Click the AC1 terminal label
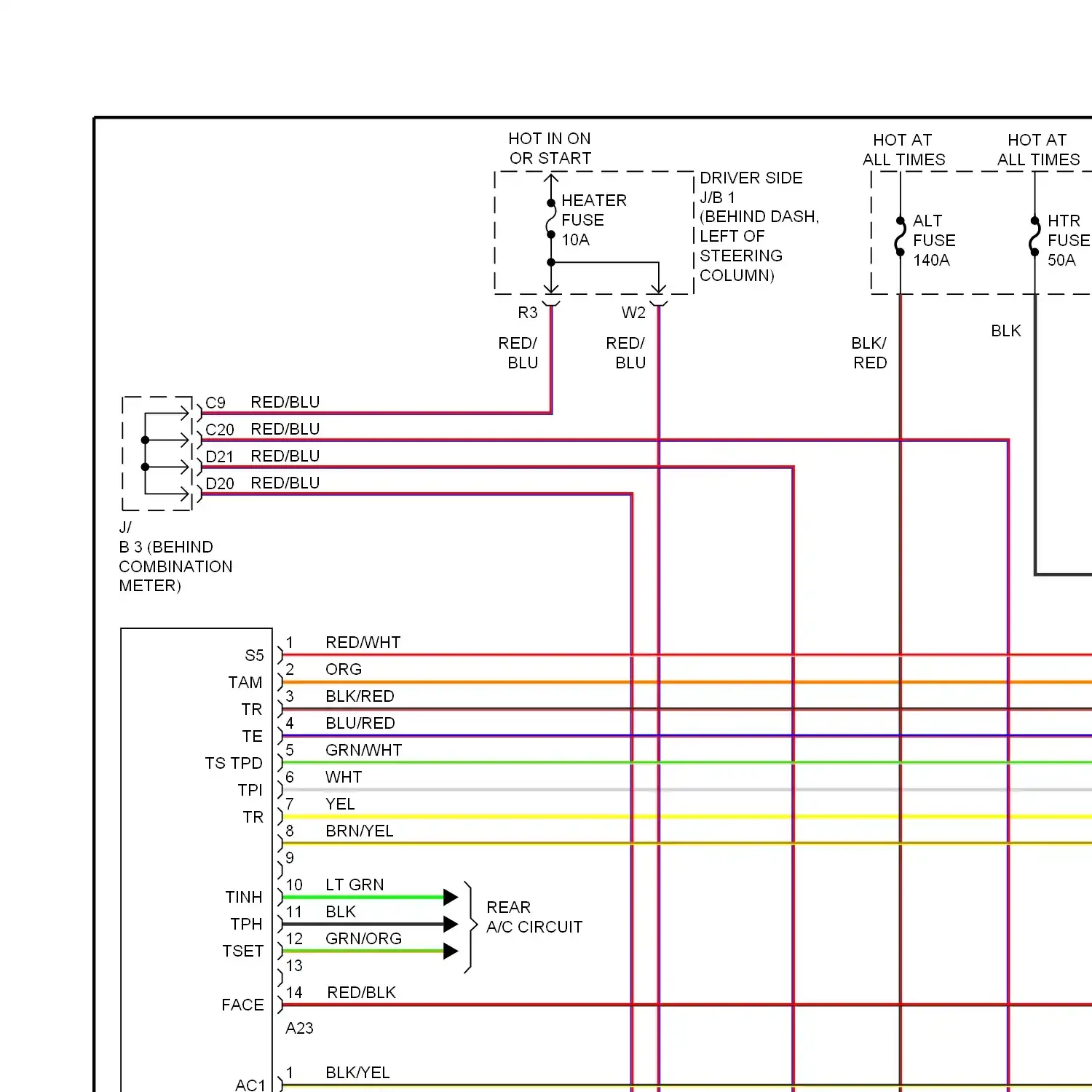Image resolution: width=1092 pixels, height=1092 pixels. pos(250,1085)
